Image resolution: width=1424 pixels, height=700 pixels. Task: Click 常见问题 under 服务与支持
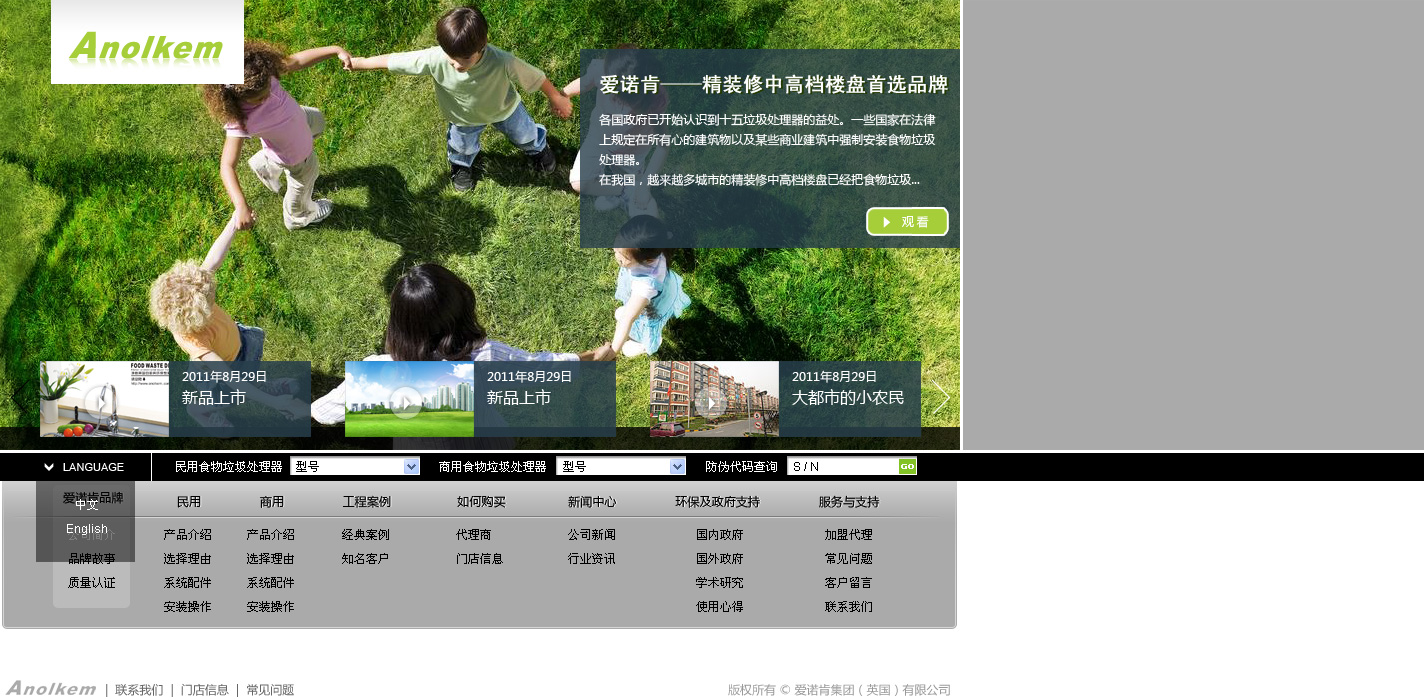pos(849,559)
